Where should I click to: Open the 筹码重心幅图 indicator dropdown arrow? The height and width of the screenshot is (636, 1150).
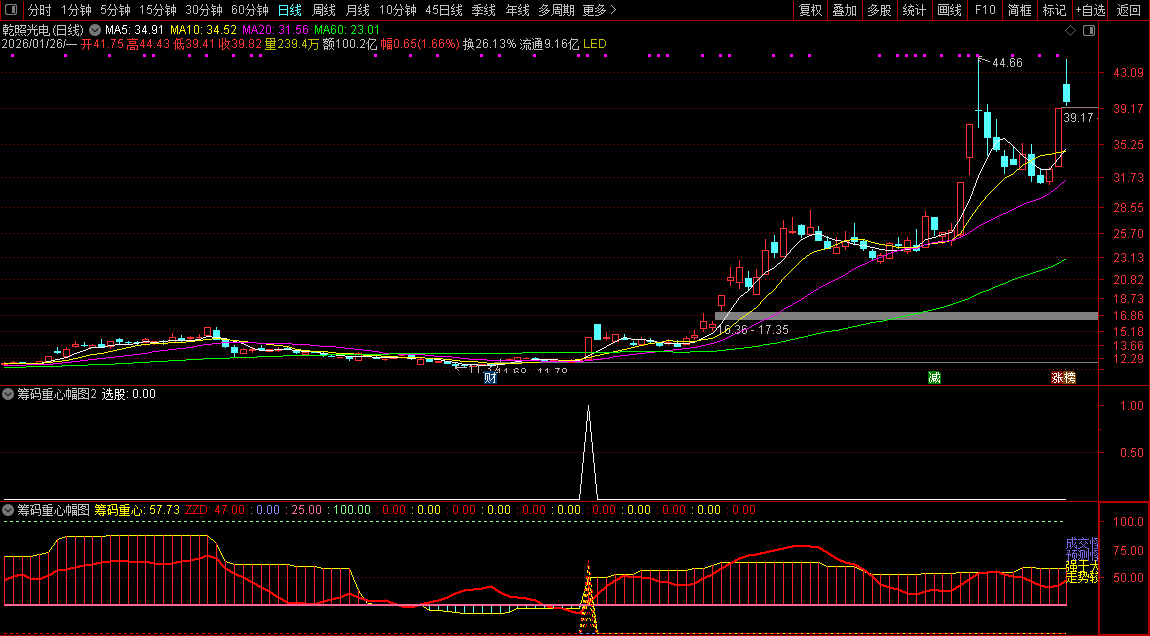click(x=8, y=510)
